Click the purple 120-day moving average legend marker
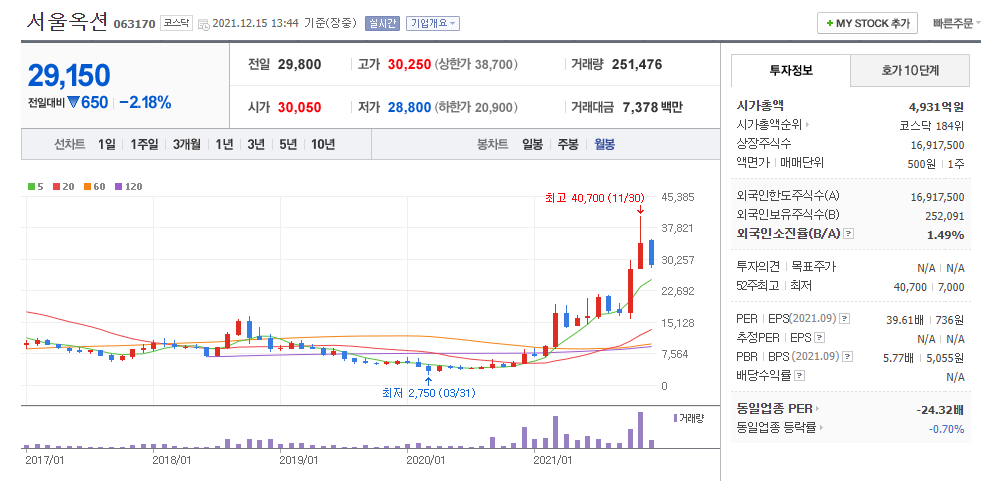The height and width of the screenshot is (481, 995). click(x=118, y=187)
